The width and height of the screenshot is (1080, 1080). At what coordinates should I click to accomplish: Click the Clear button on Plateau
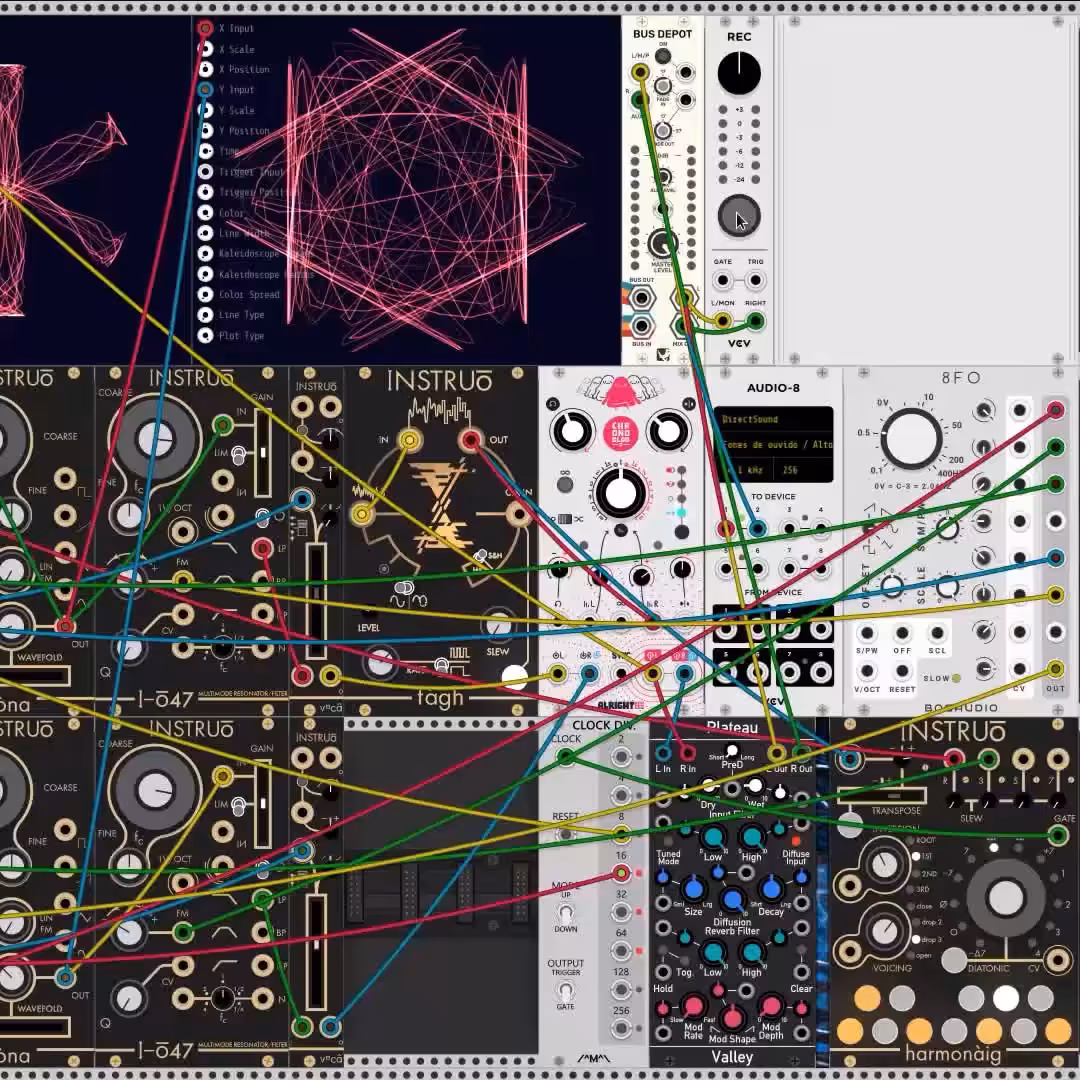(x=801, y=1009)
